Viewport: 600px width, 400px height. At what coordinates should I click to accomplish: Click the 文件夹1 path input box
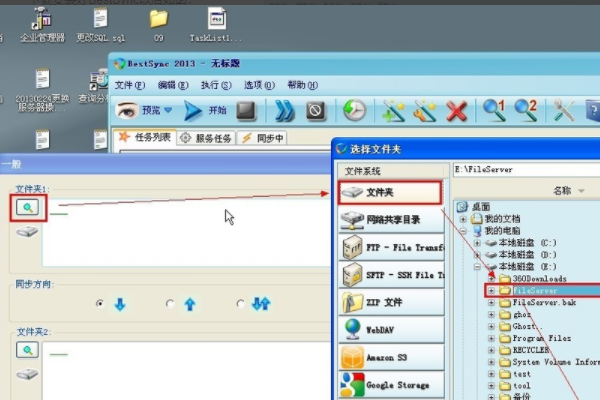click(x=187, y=232)
